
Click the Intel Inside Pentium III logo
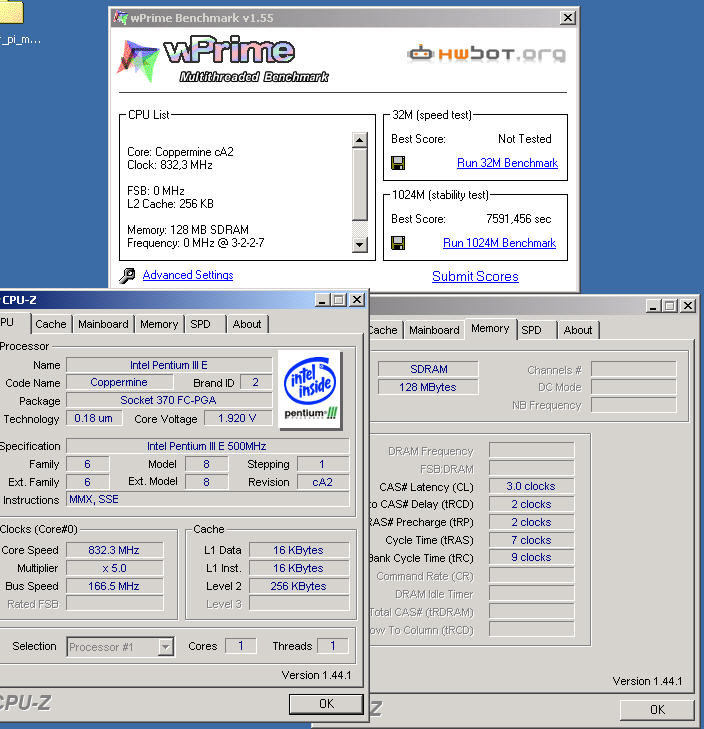click(x=311, y=389)
